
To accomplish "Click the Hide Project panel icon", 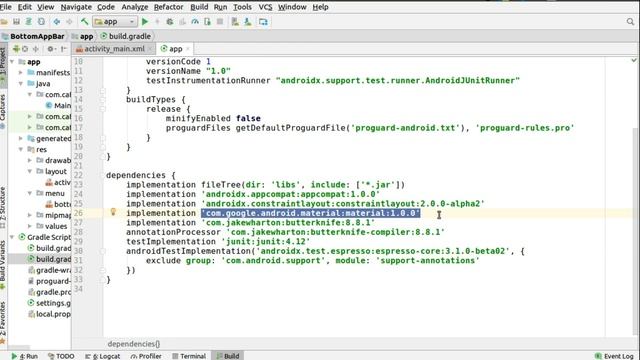I will tap(63, 49).
